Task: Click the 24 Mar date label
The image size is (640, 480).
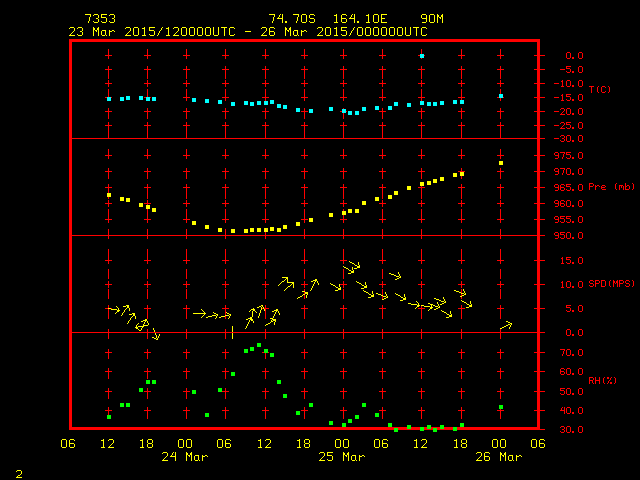Action: pyautogui.click(x=185, y=457)
